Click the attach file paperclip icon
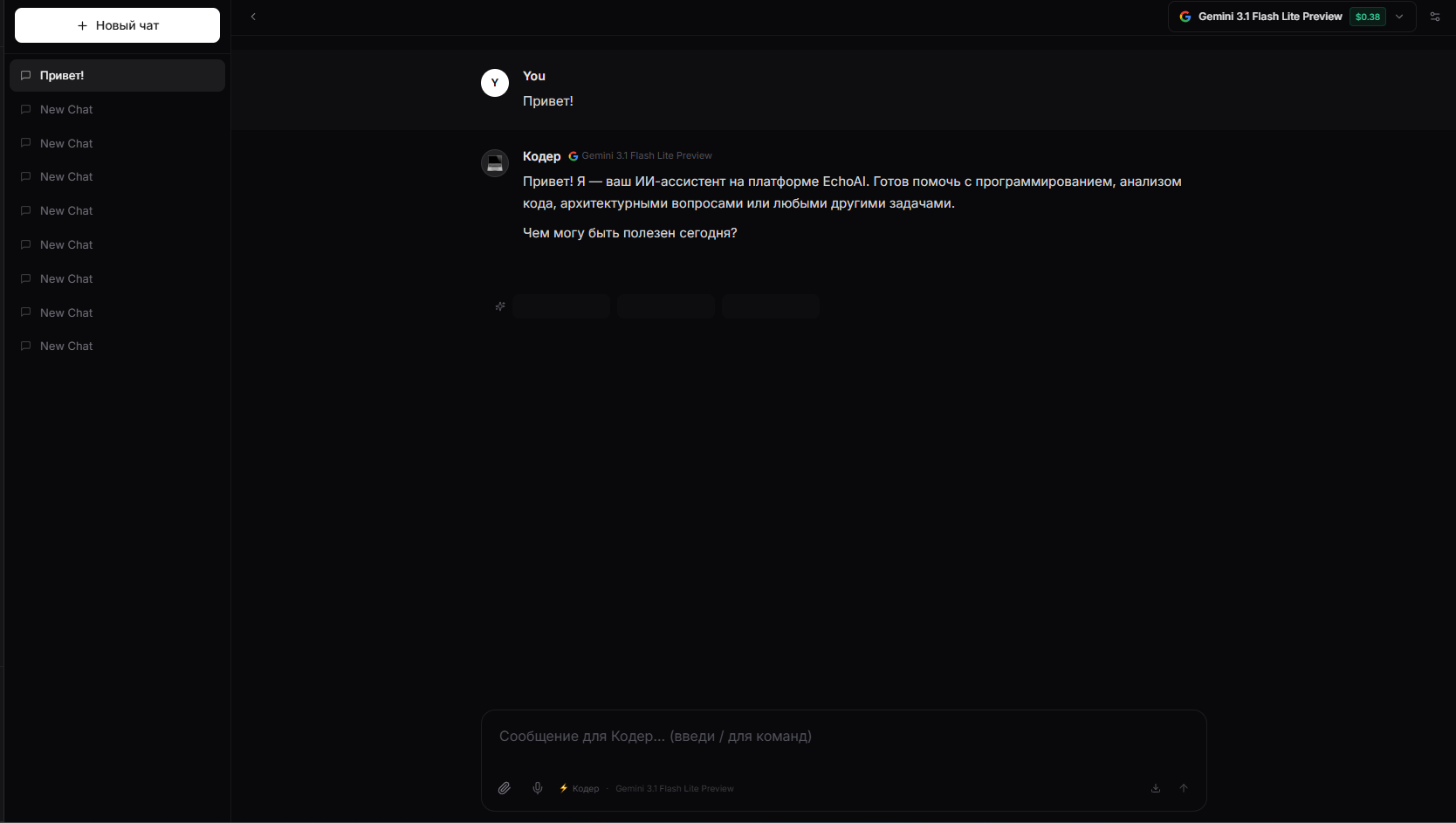This screenshot has height=823, width=1456. tap(505, 788)
